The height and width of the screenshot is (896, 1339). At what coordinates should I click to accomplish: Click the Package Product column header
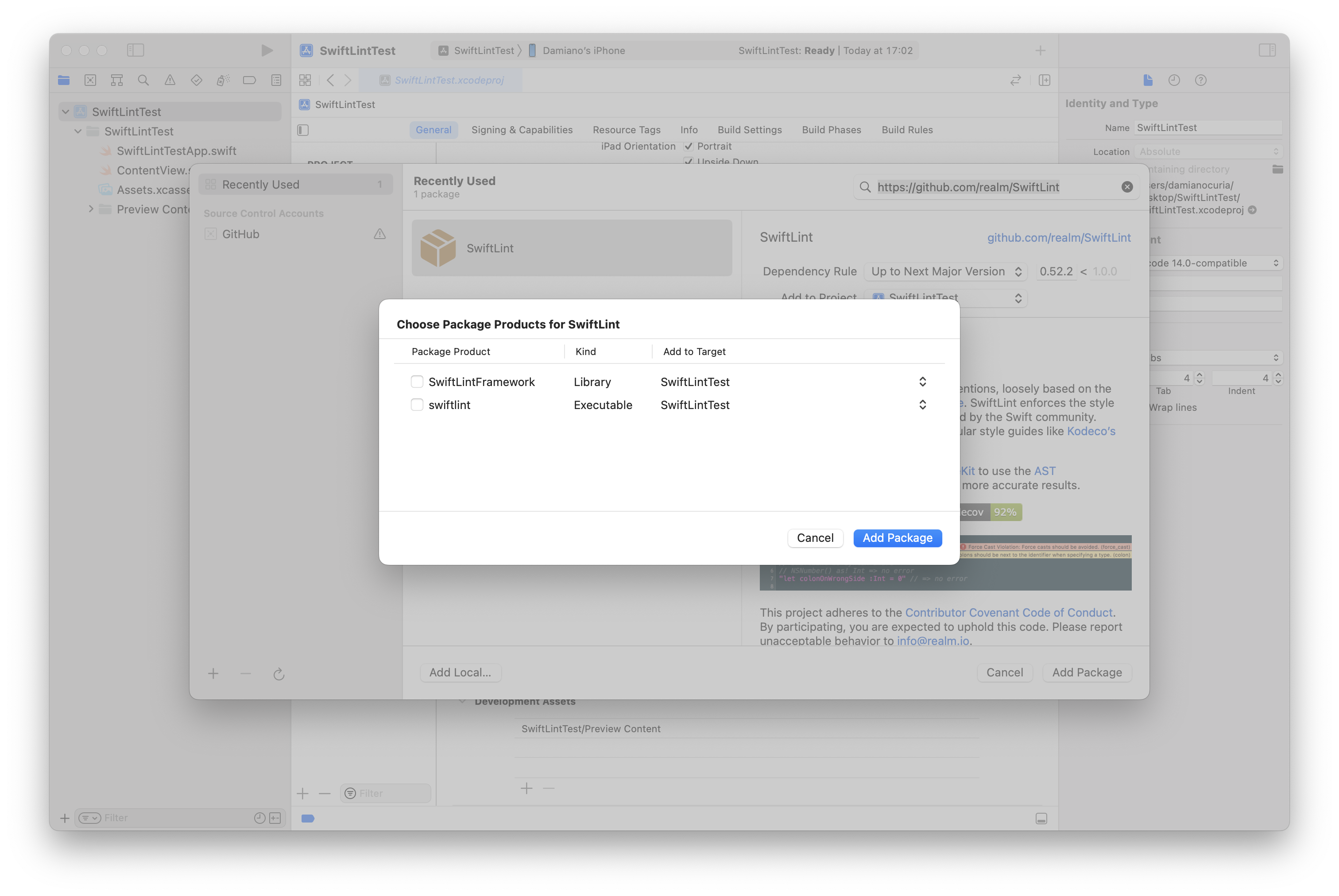tap(450, 351)
